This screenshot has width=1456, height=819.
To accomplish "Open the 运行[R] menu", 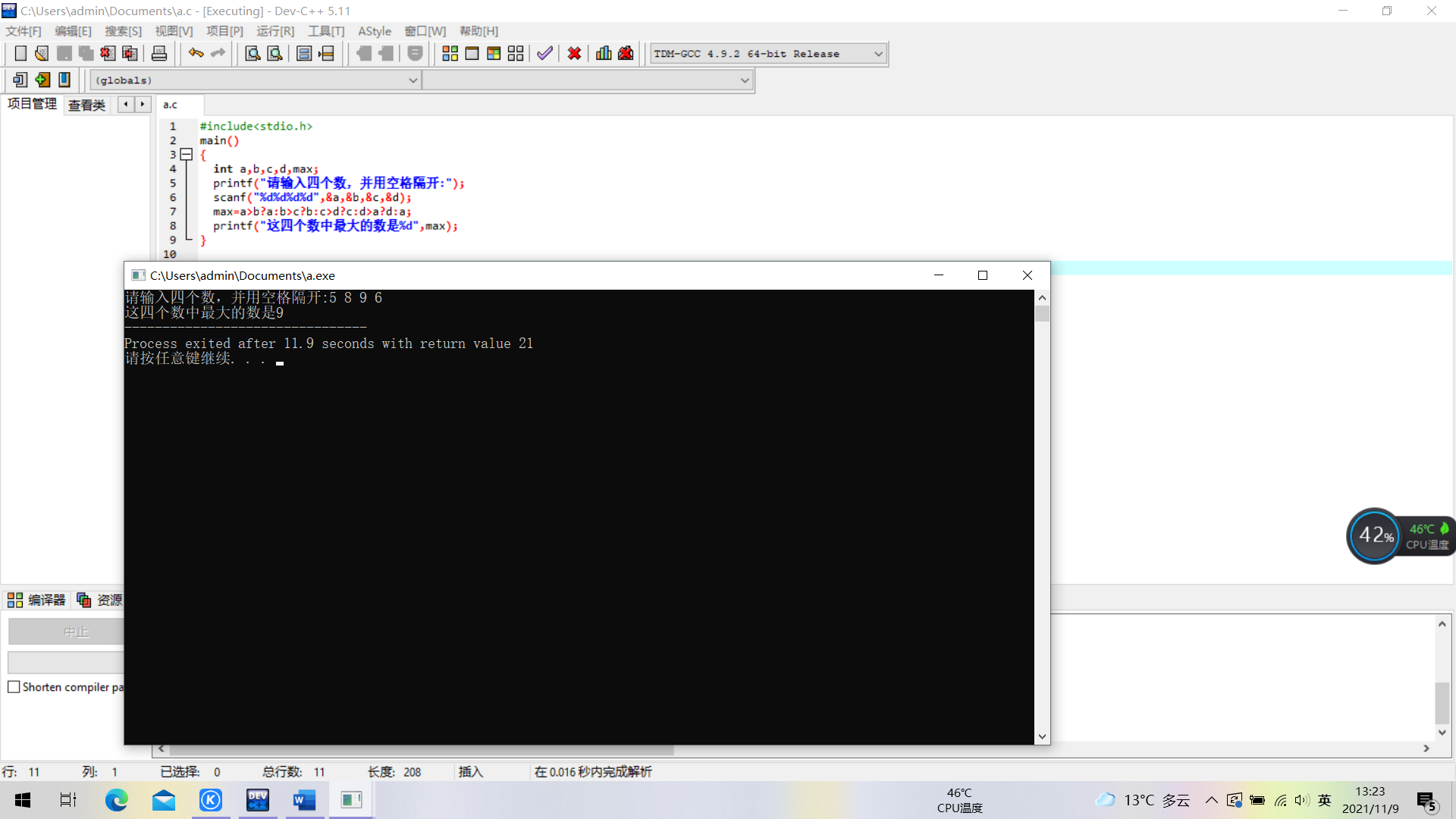I will click(275, 31).
